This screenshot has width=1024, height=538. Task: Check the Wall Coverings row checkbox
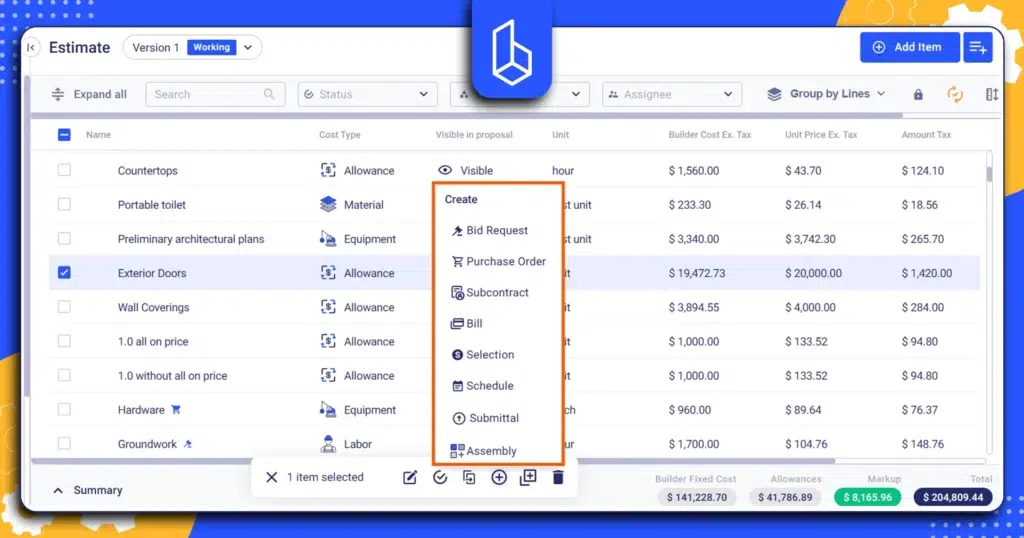click(64, 307)
